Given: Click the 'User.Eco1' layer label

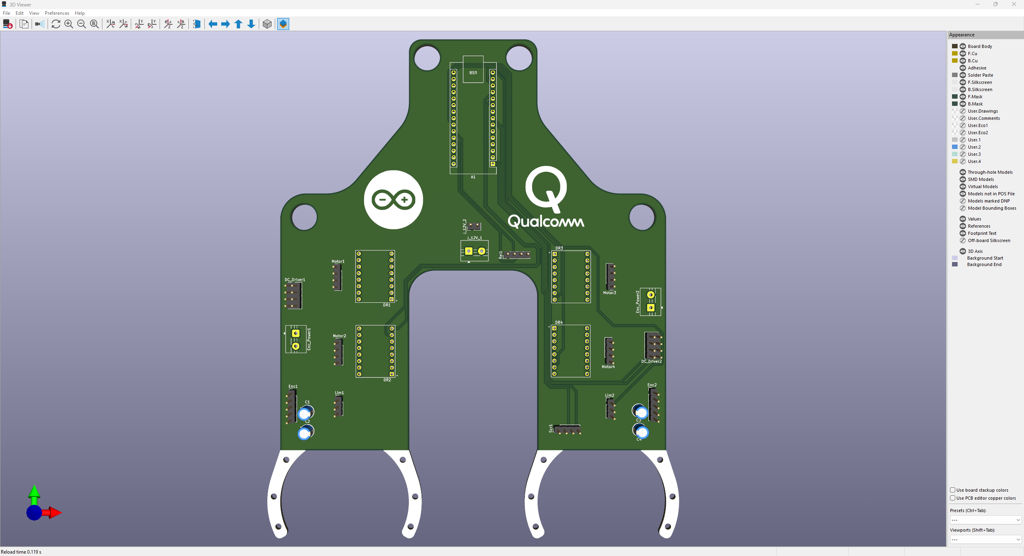Looking at the screenshot, I should tap(978, 125).
